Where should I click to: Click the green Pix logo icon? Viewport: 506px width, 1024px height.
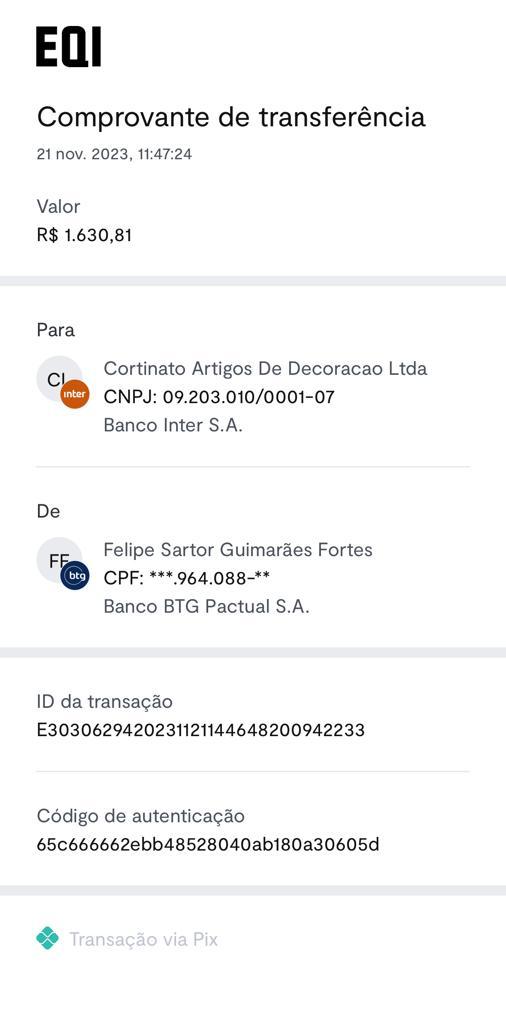pos(48,939)
